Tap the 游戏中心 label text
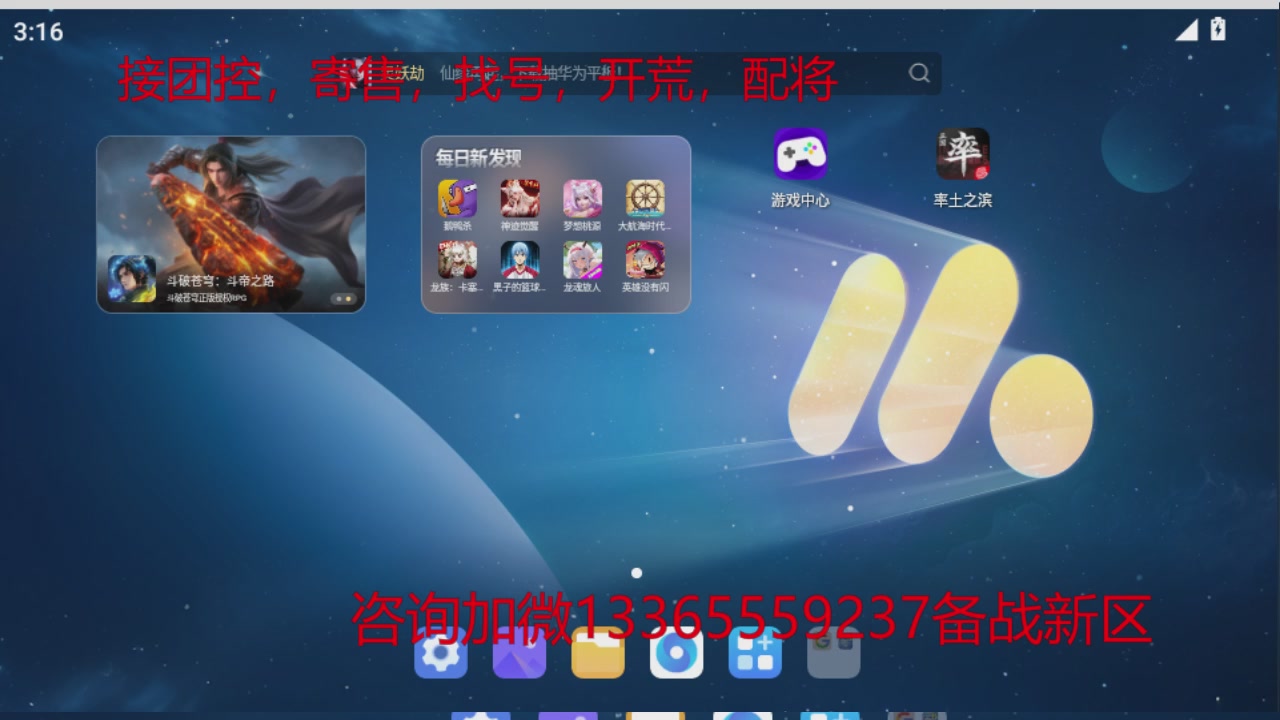Image resolution: width=1280 pixels, height=720 pixels. coord(800,200)
